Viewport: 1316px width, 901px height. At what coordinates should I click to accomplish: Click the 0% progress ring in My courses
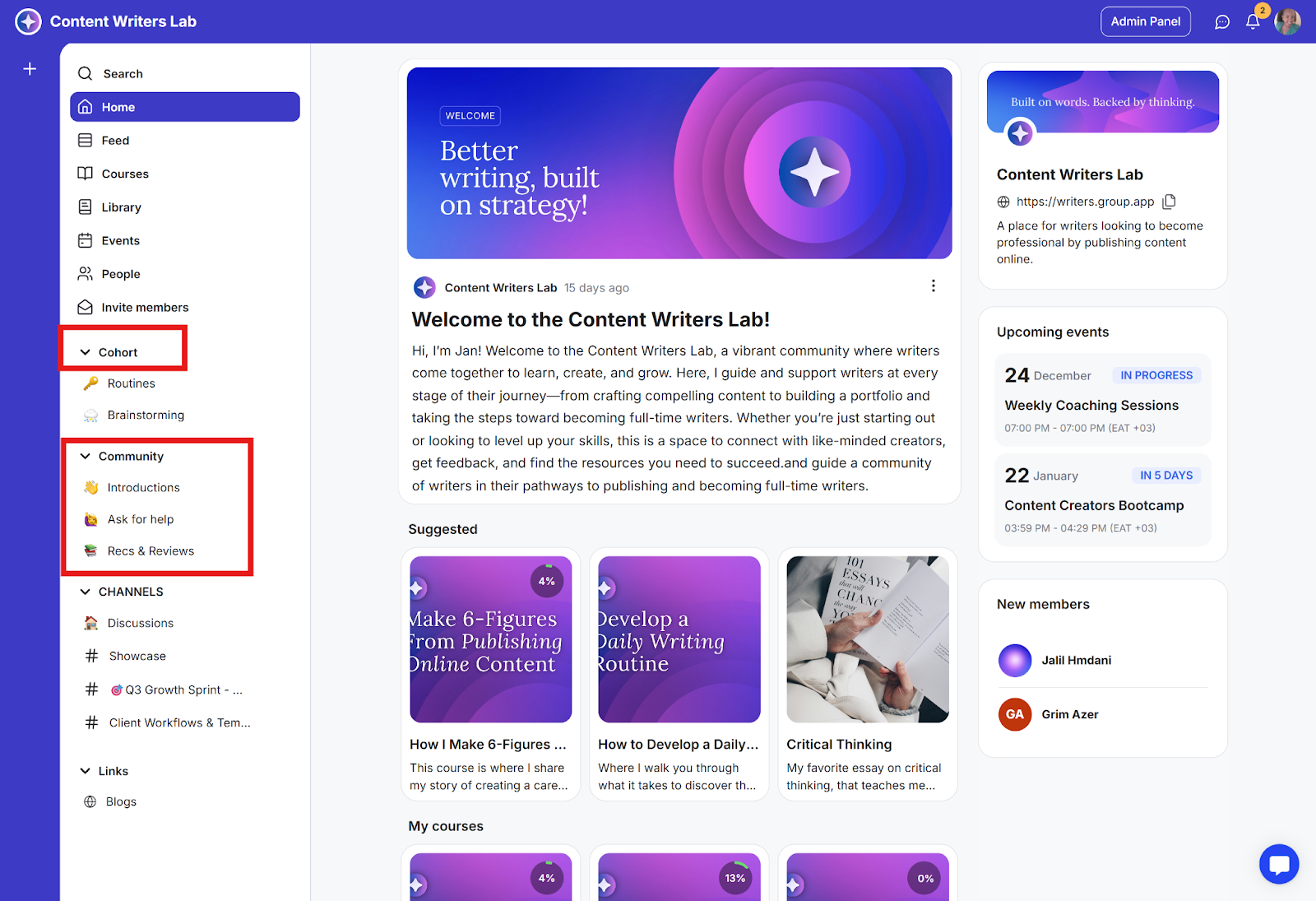(925, 878)
